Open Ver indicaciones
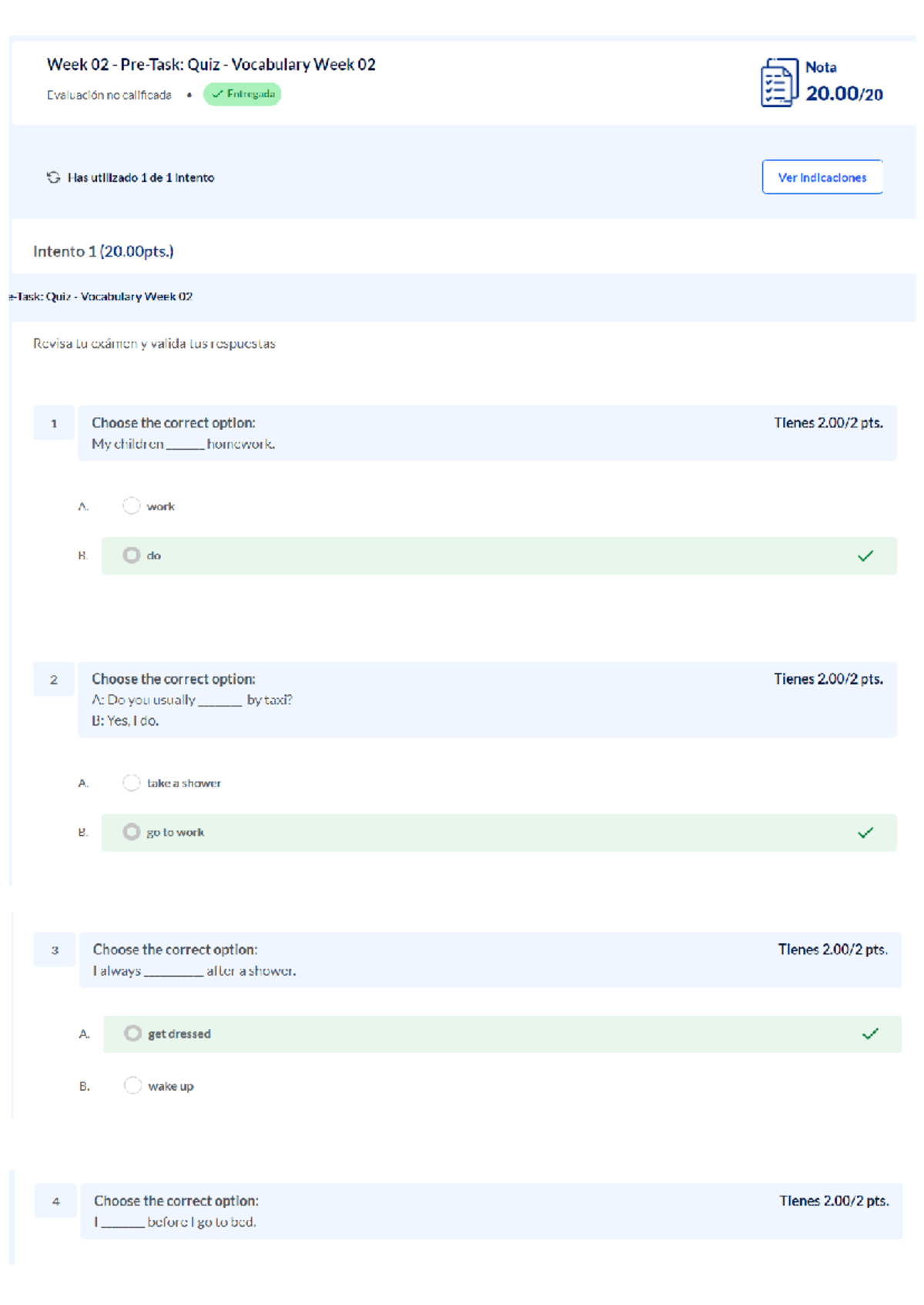924x1305 pixels. 822,177
